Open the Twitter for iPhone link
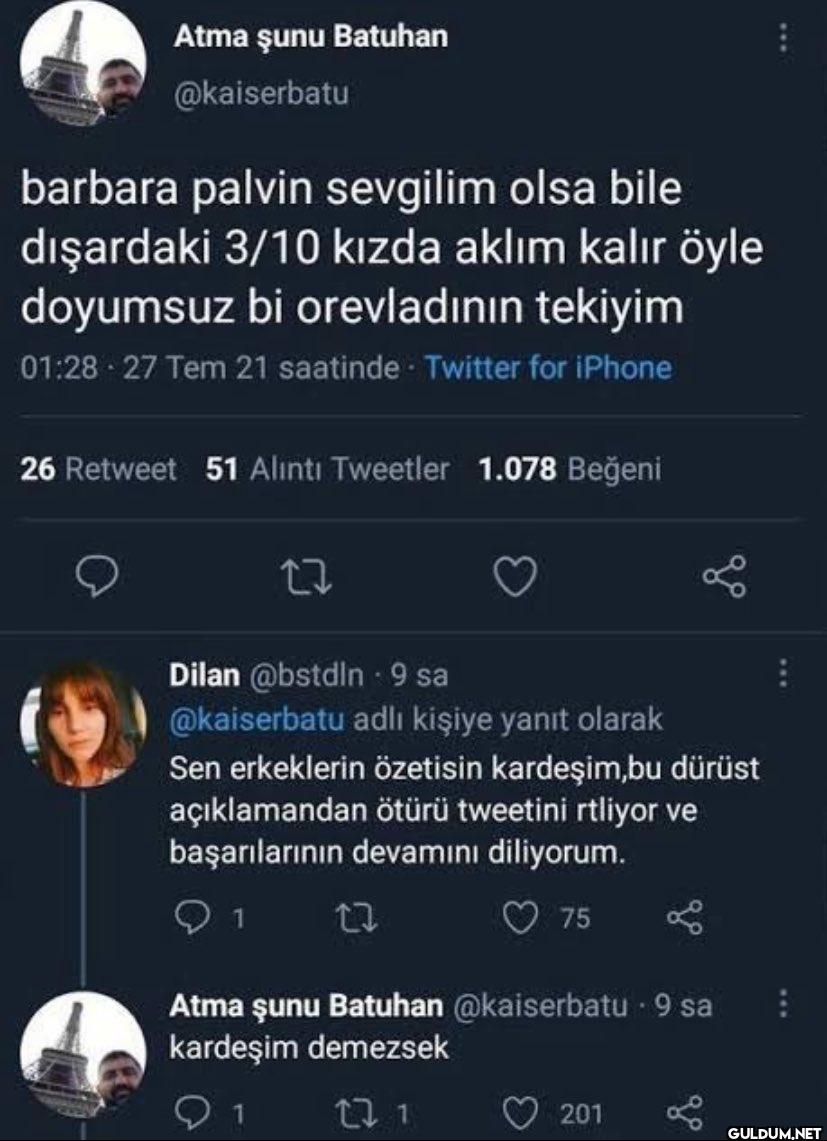The height and width of the screenshot is (1141, 827). pos(547,367)
